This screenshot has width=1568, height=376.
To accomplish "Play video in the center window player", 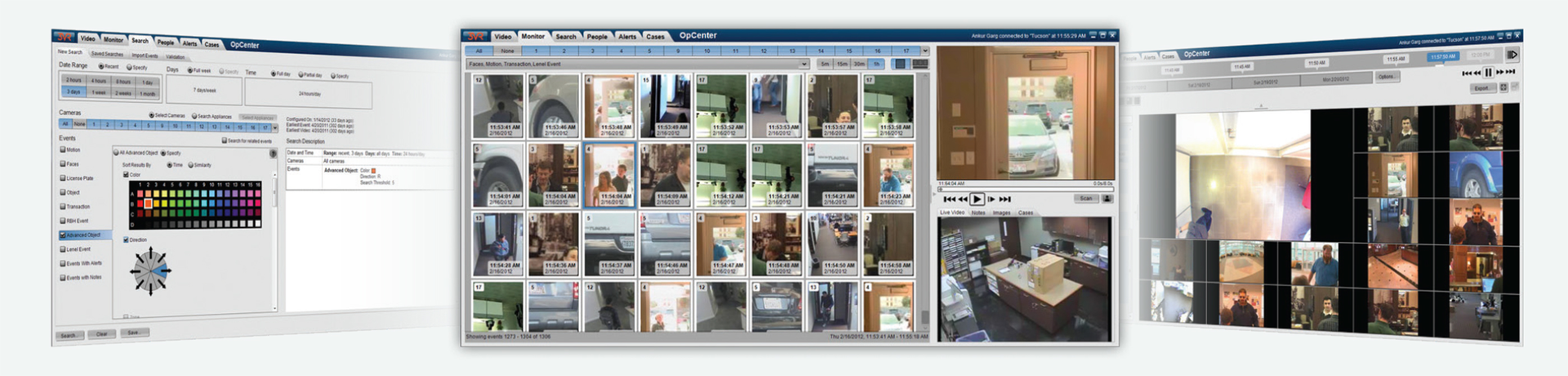I will coord(977,199).
